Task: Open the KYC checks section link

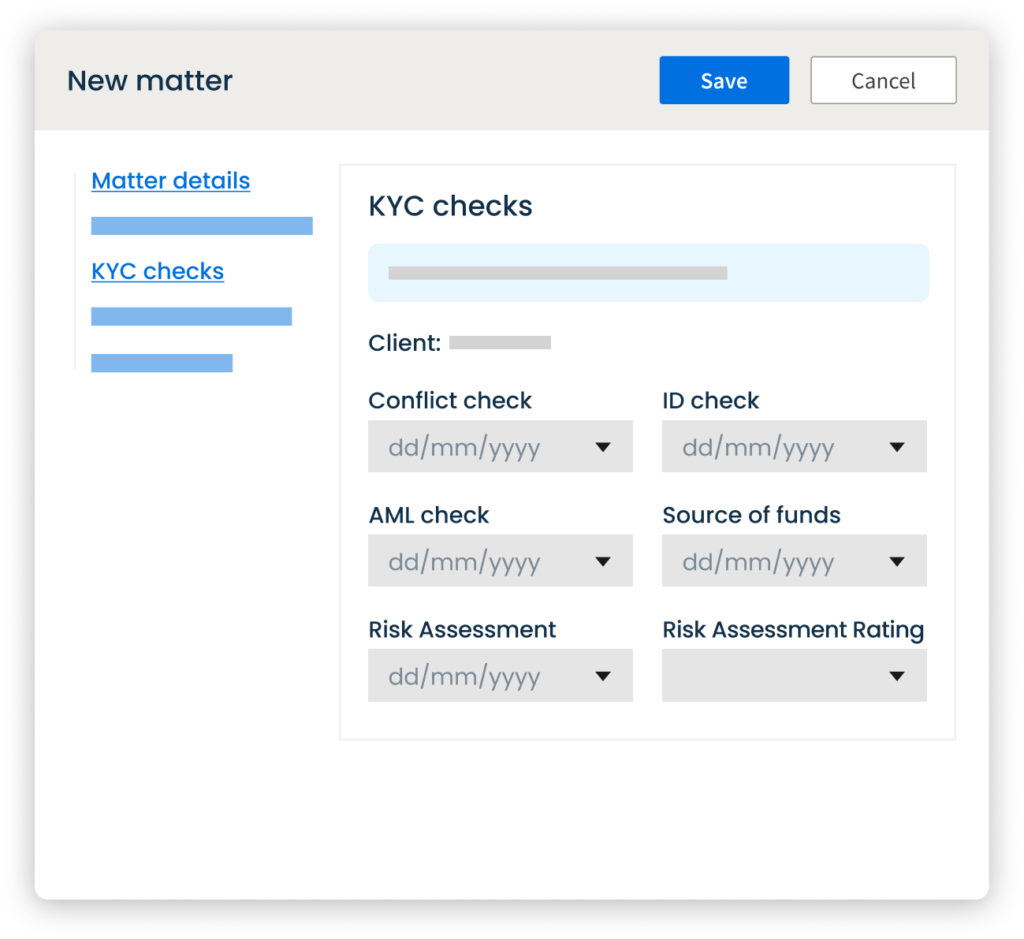Action: [157, 271]
